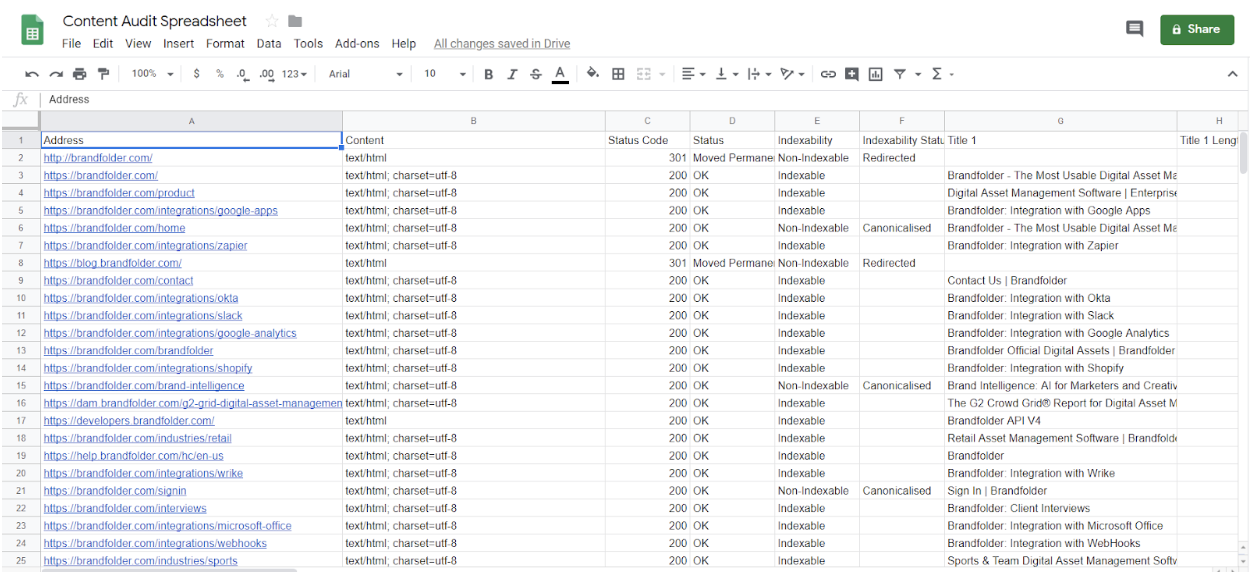Star the Content Audit Spreadsheet
The image size is (1256, 582).
tap(272, 21)
